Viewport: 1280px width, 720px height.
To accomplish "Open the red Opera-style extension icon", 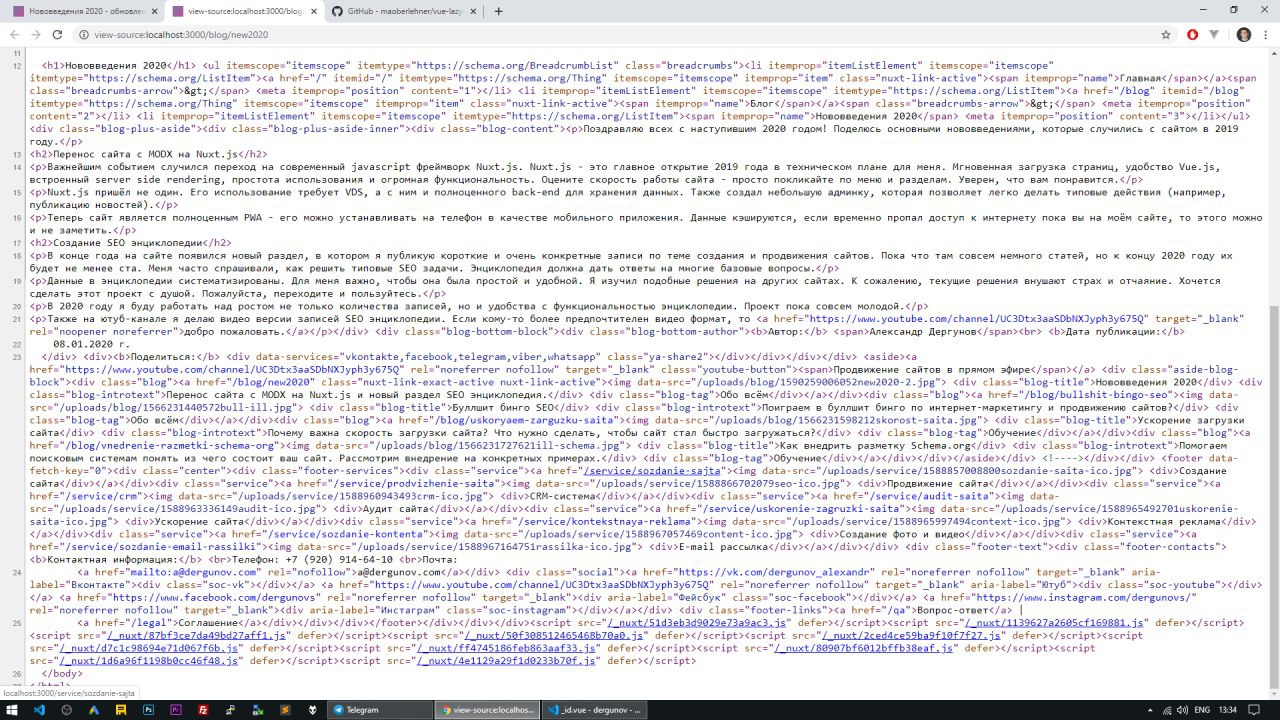I will pos(1192,34).
